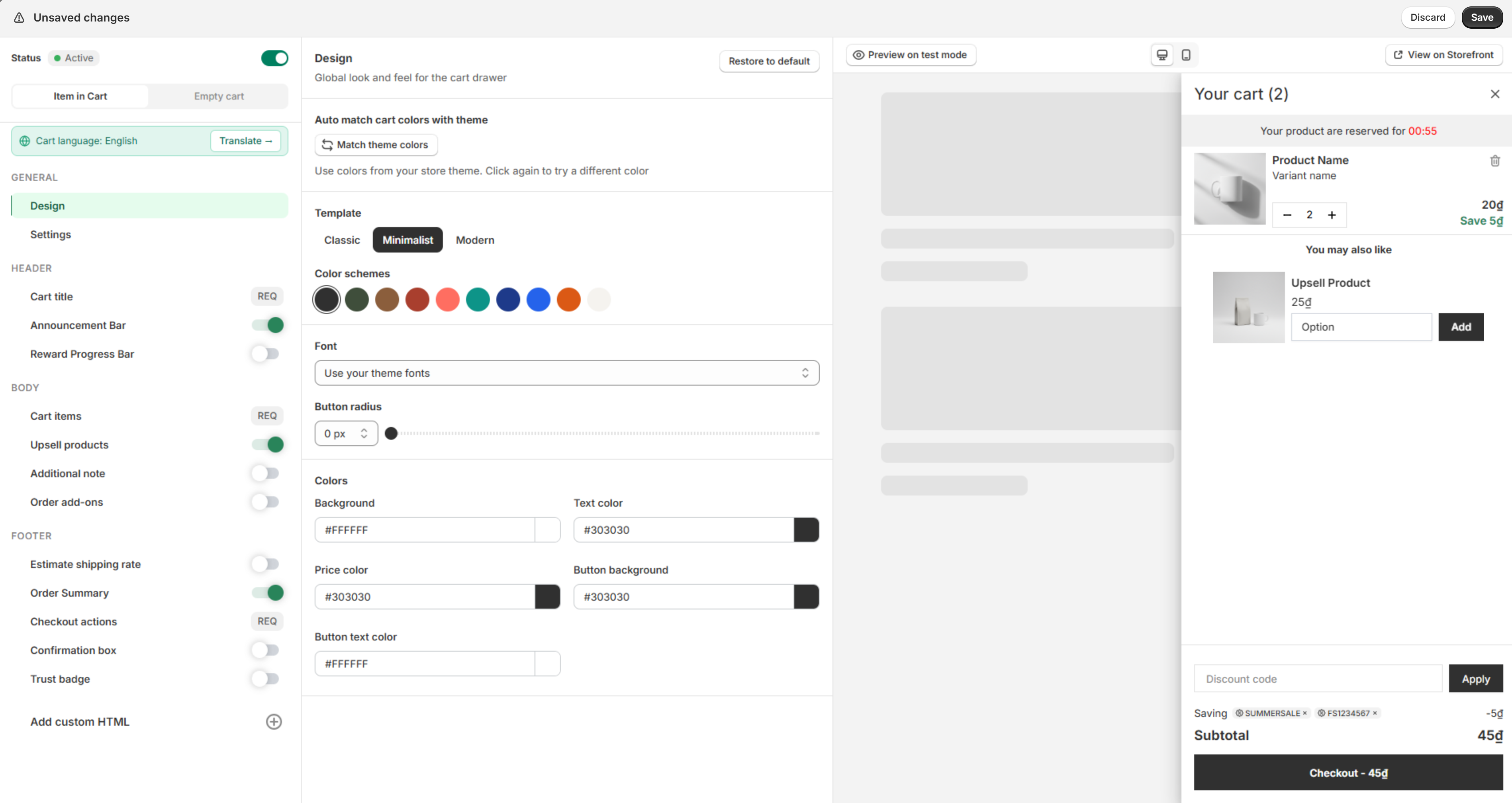Click Preview on test mode
Image resolution: width=1512 pixels, height=803 pixels.
[911, 55]
